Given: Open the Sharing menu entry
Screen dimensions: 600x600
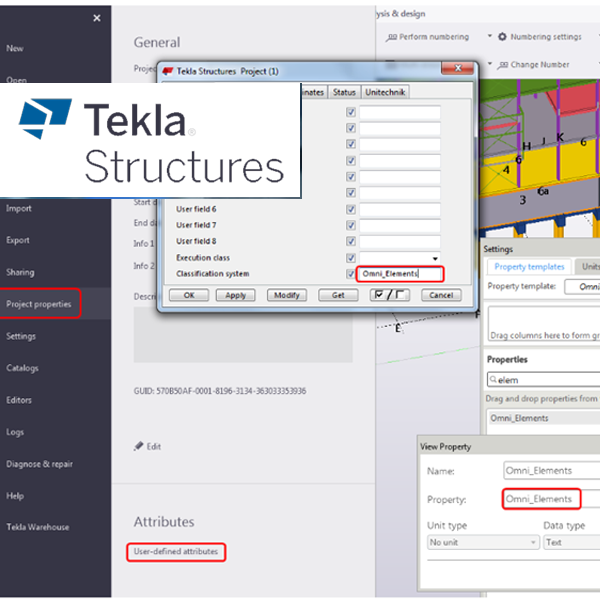Looking at the screenshot, I should (x=20, y=272).
